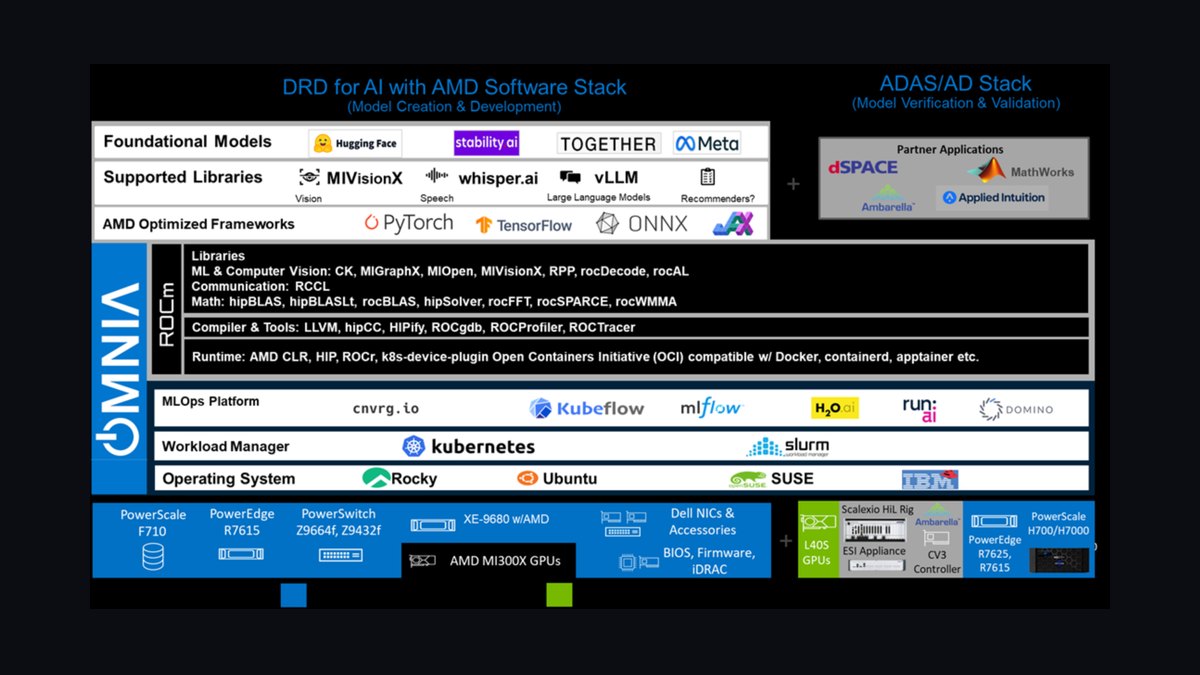Select the MLOps Platform label
This screenshot has height=675, width=1200.
[211, 401]
